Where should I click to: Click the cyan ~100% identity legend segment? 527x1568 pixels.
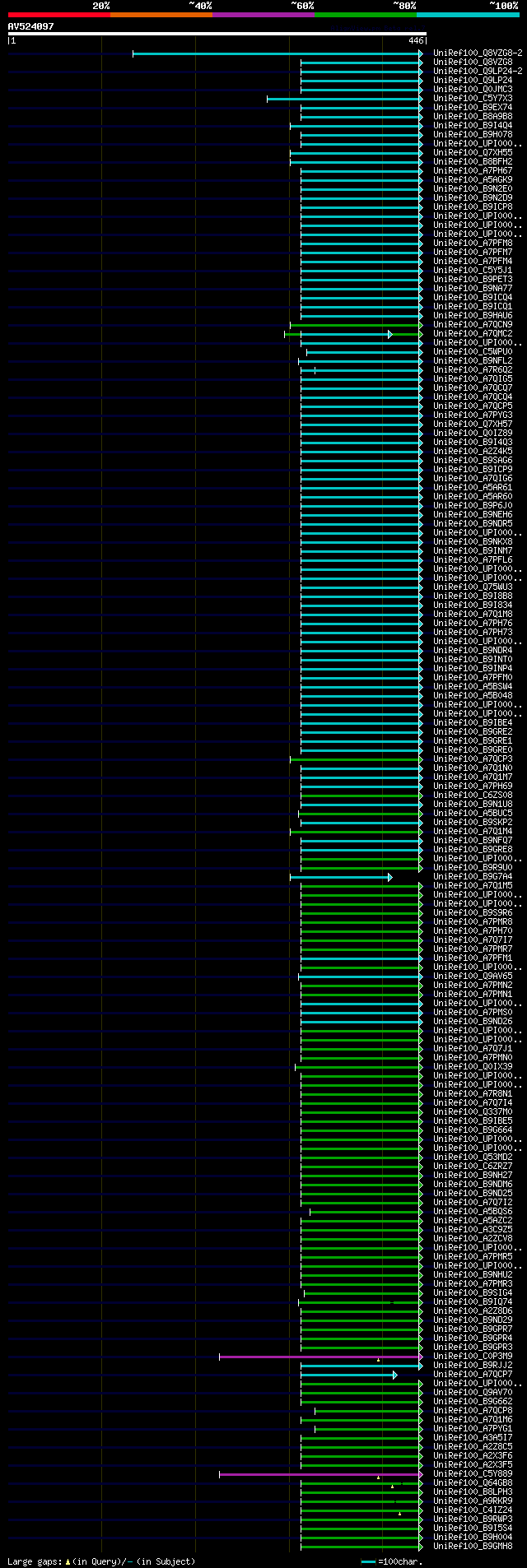pos(468,15)
